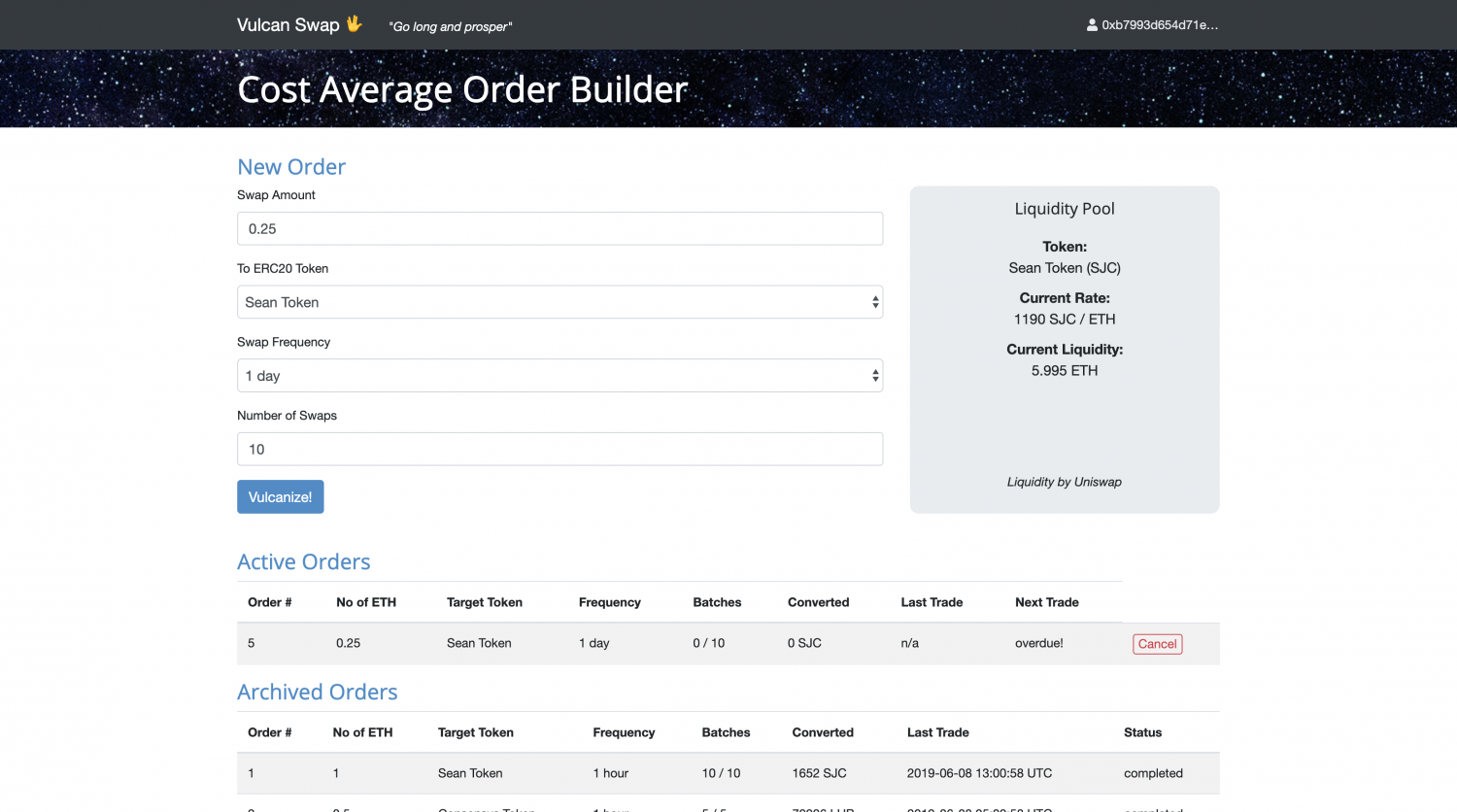The width and height of the screenshot is (1457, 812).
Task: Click the Liquidity Pool panel title
Action: coord(1064,208)
